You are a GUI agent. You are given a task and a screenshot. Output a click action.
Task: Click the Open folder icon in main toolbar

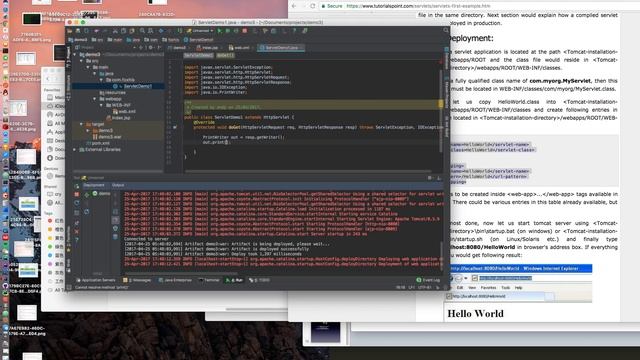point(70,31)
